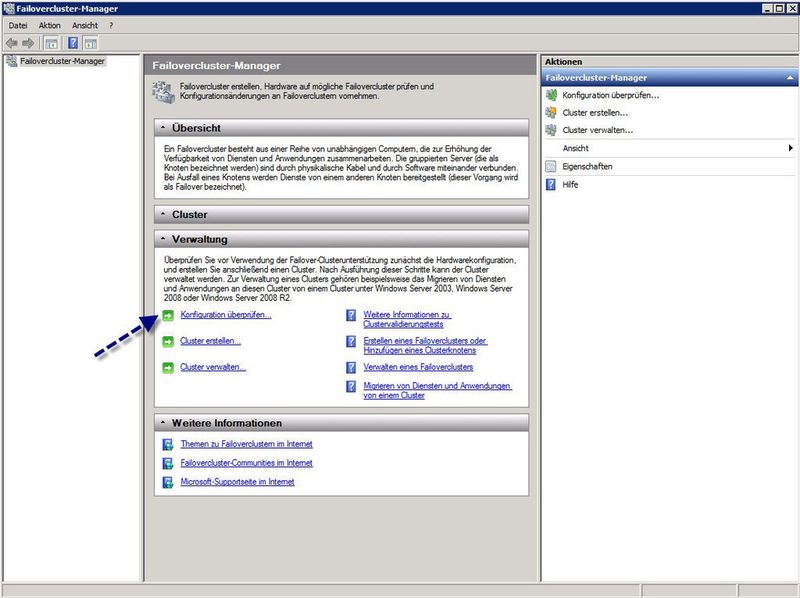Click the Back arrow toolbar icon
The height and width of the screenshot is (598, 800).
(x=11, y=43)
